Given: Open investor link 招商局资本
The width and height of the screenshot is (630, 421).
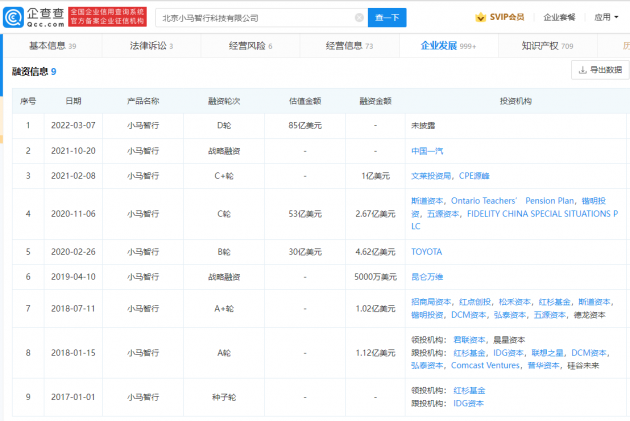Looking at the screenshot, I should pos(431,302).
